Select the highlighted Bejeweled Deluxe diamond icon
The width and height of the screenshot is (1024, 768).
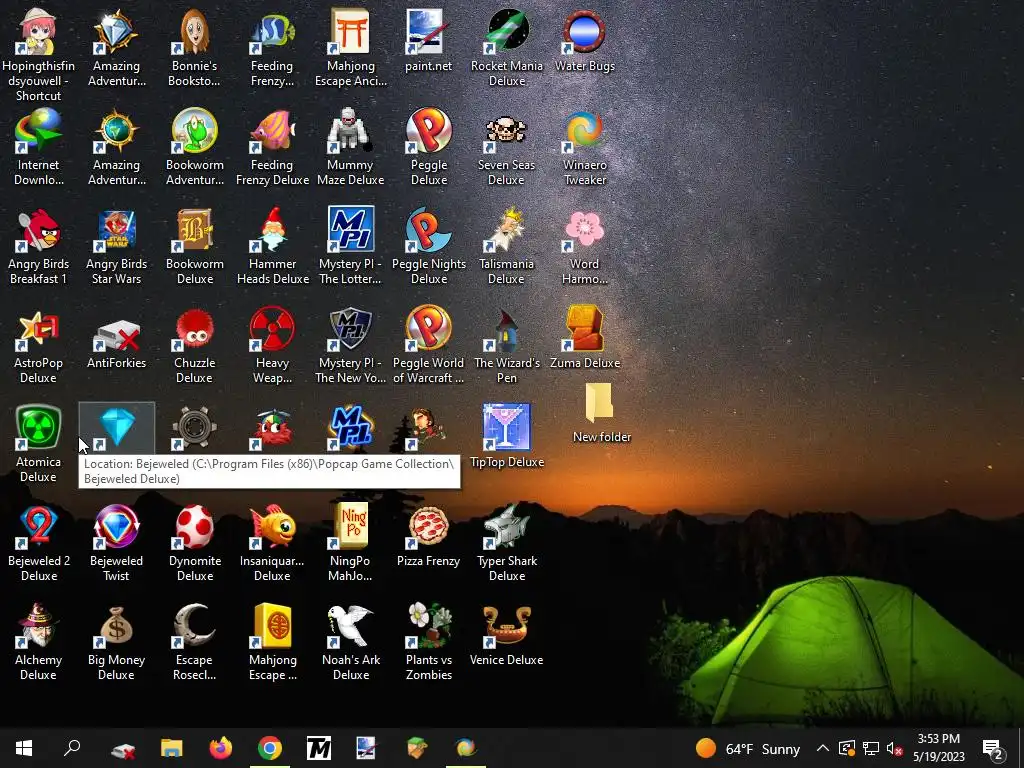[x=116, y=428]
